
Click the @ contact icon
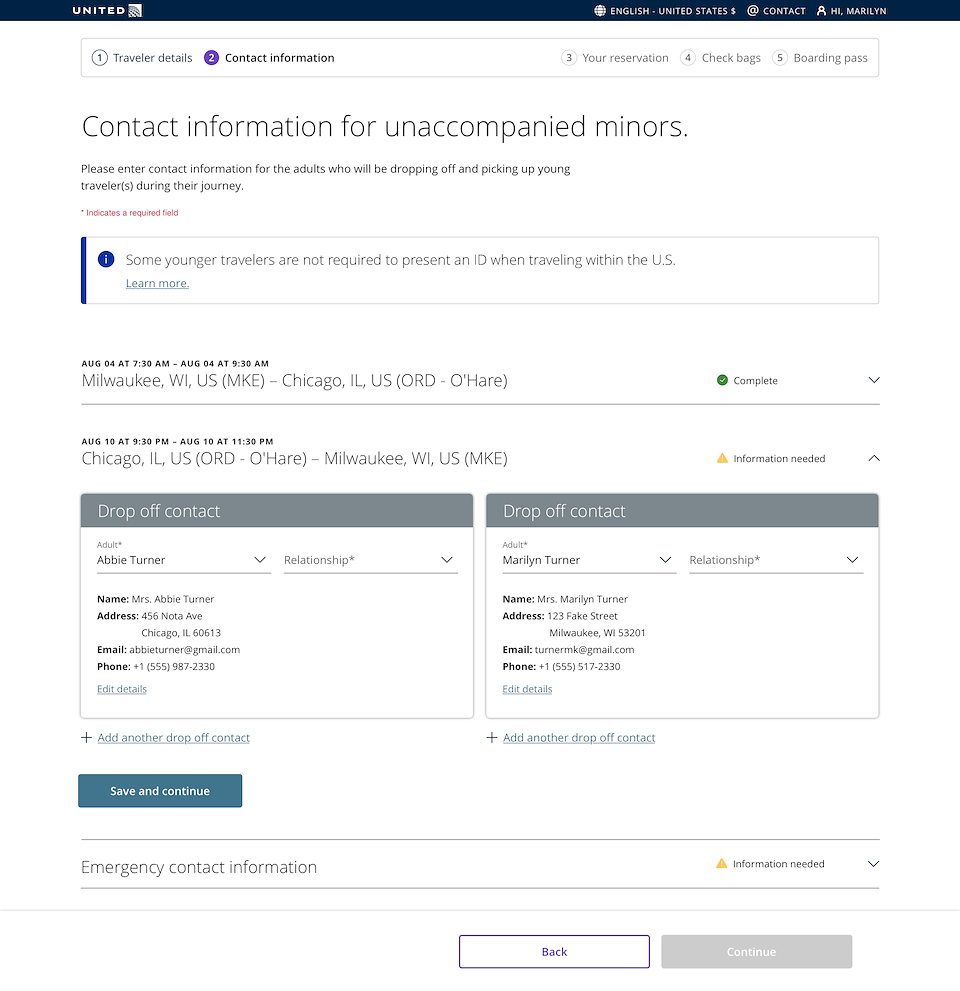click(753, 11)
